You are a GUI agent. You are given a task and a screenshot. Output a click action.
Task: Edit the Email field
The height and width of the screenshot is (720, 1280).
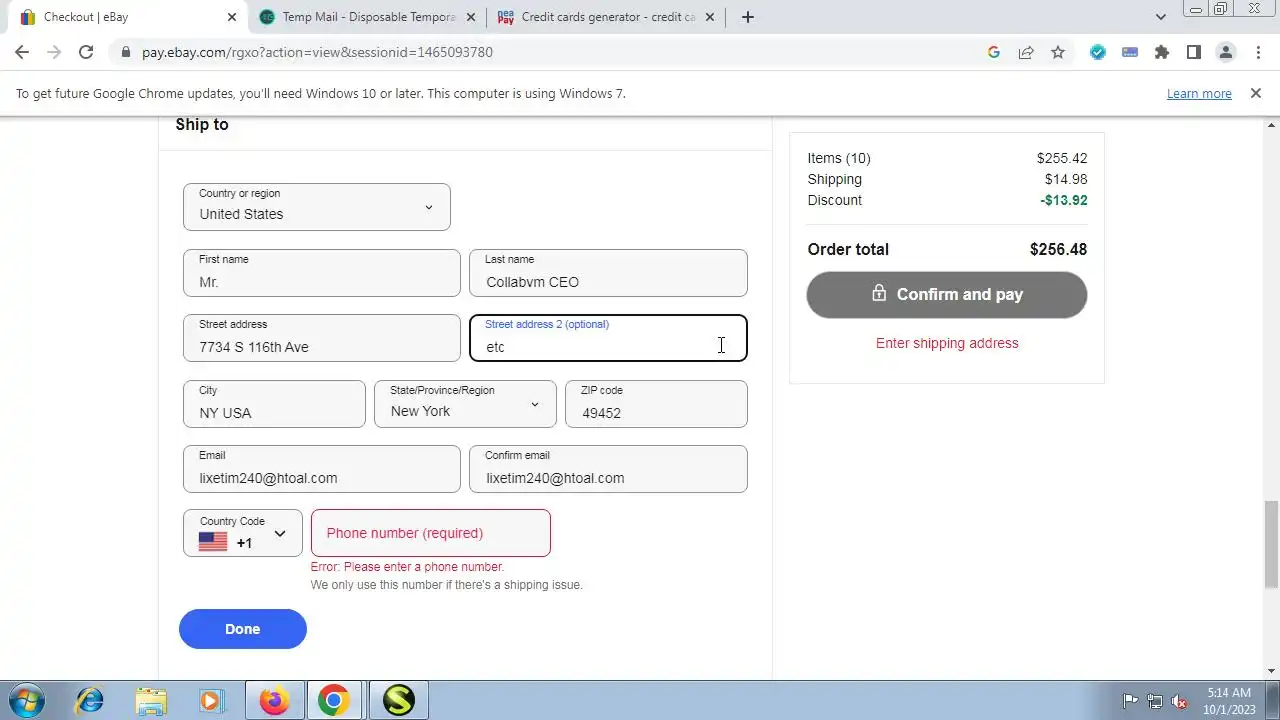pos(322,469)
